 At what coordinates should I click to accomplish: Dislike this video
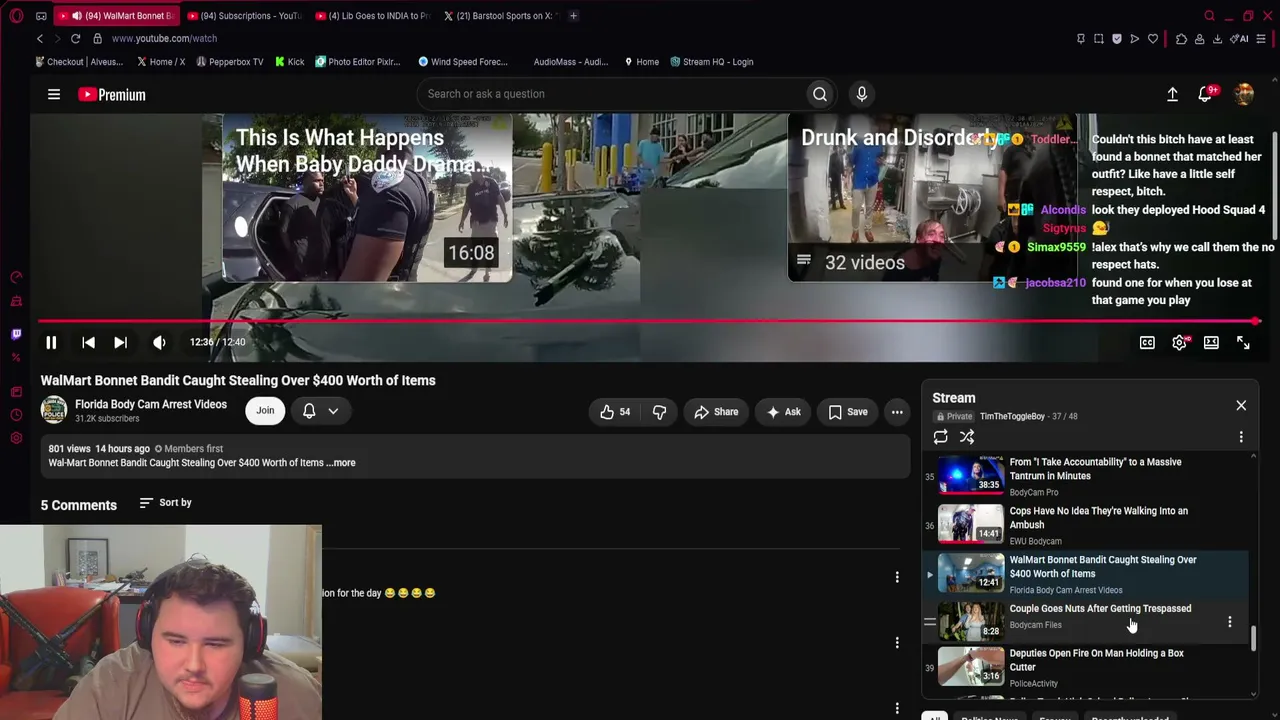(659, 412)
